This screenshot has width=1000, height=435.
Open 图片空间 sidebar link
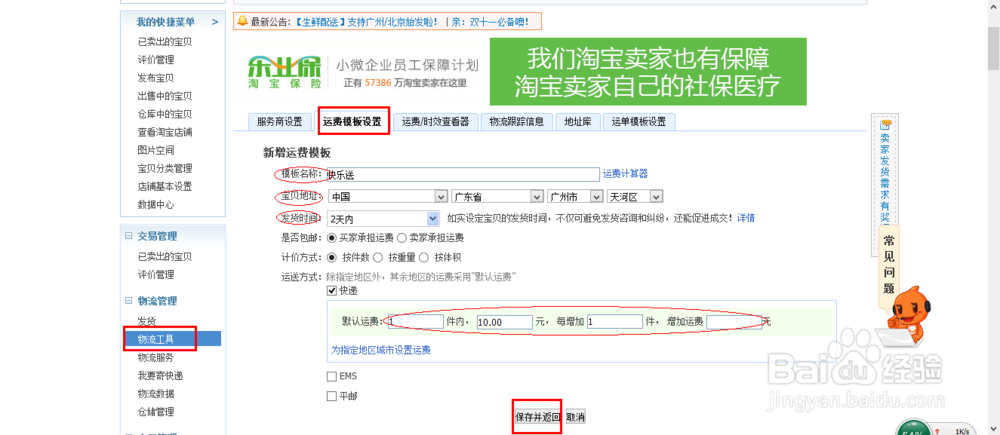[x=156, y=151]
